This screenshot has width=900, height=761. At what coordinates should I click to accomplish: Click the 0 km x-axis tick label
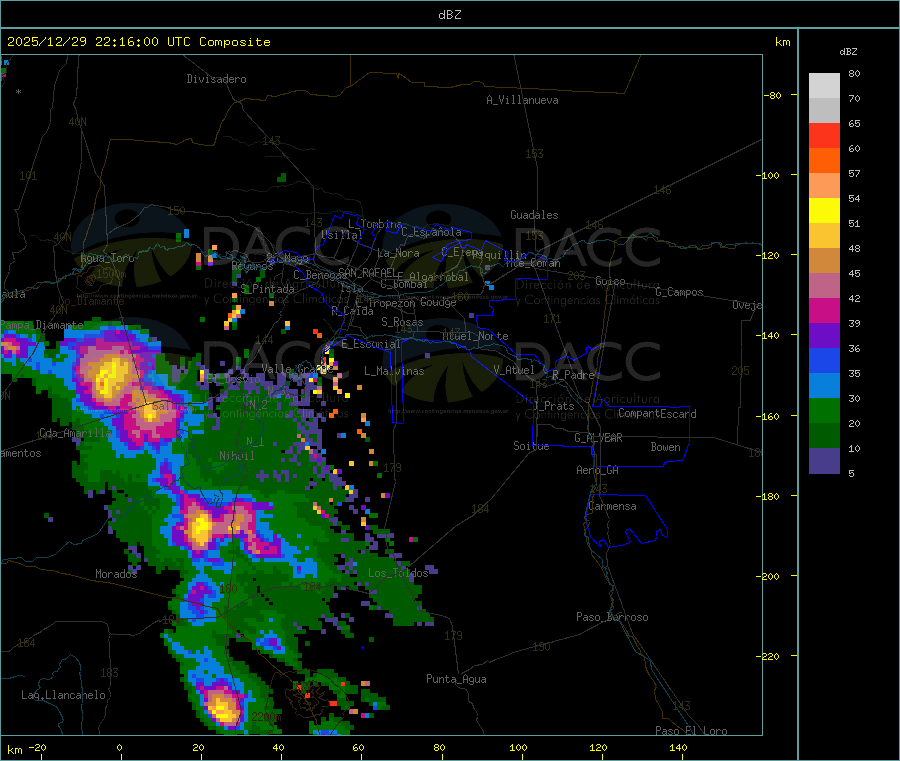[x=119, y=747]
